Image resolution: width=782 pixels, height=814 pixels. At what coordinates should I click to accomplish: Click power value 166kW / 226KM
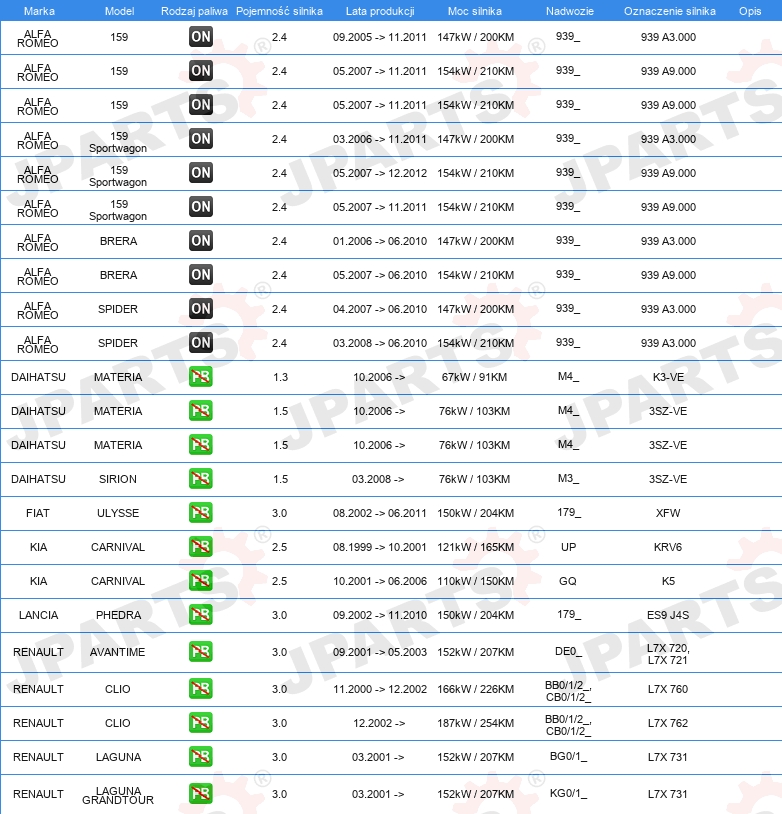click(476, 689)
